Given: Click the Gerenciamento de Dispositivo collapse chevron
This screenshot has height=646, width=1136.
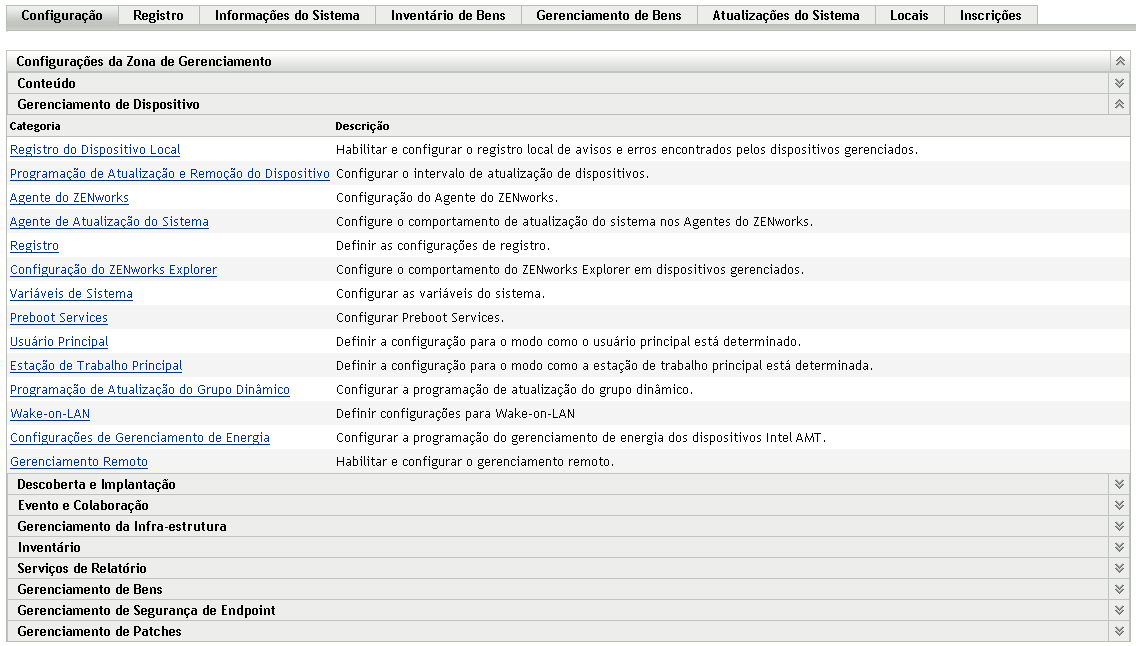Looking at the screenshot, I should [x=1119, y=104].
